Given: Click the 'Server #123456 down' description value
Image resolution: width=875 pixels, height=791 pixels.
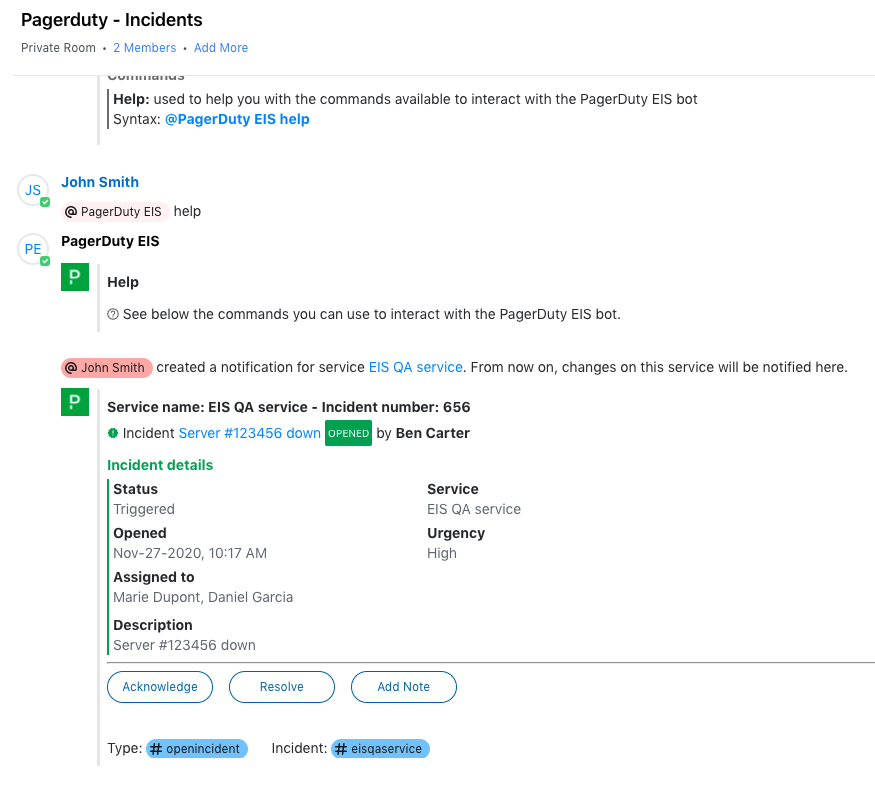Looking at the screenshot, I should point(184,645).
